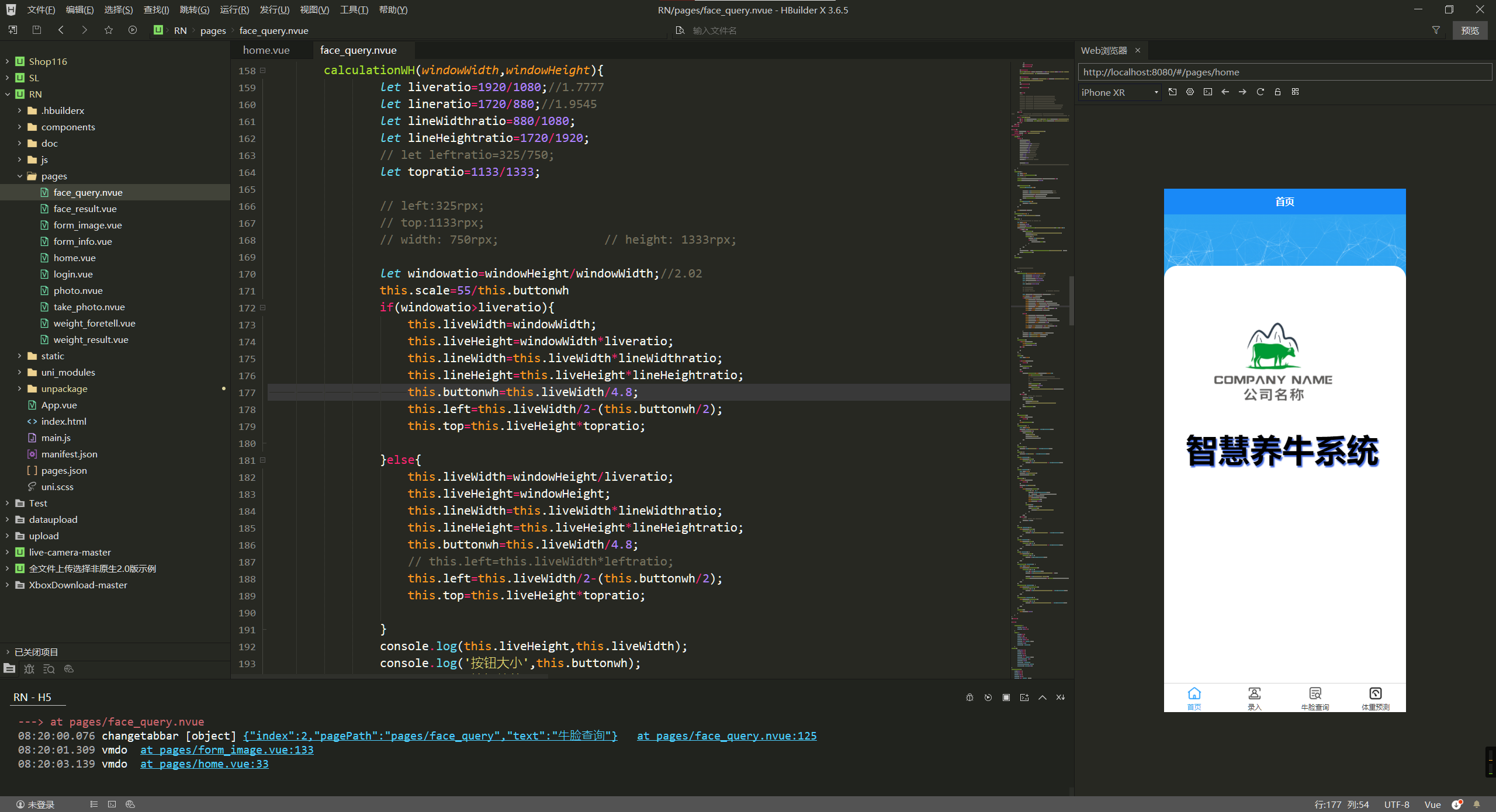Open the 编辑(E) menu
This screenshot has width=1496, height=812.
[79, 10]
